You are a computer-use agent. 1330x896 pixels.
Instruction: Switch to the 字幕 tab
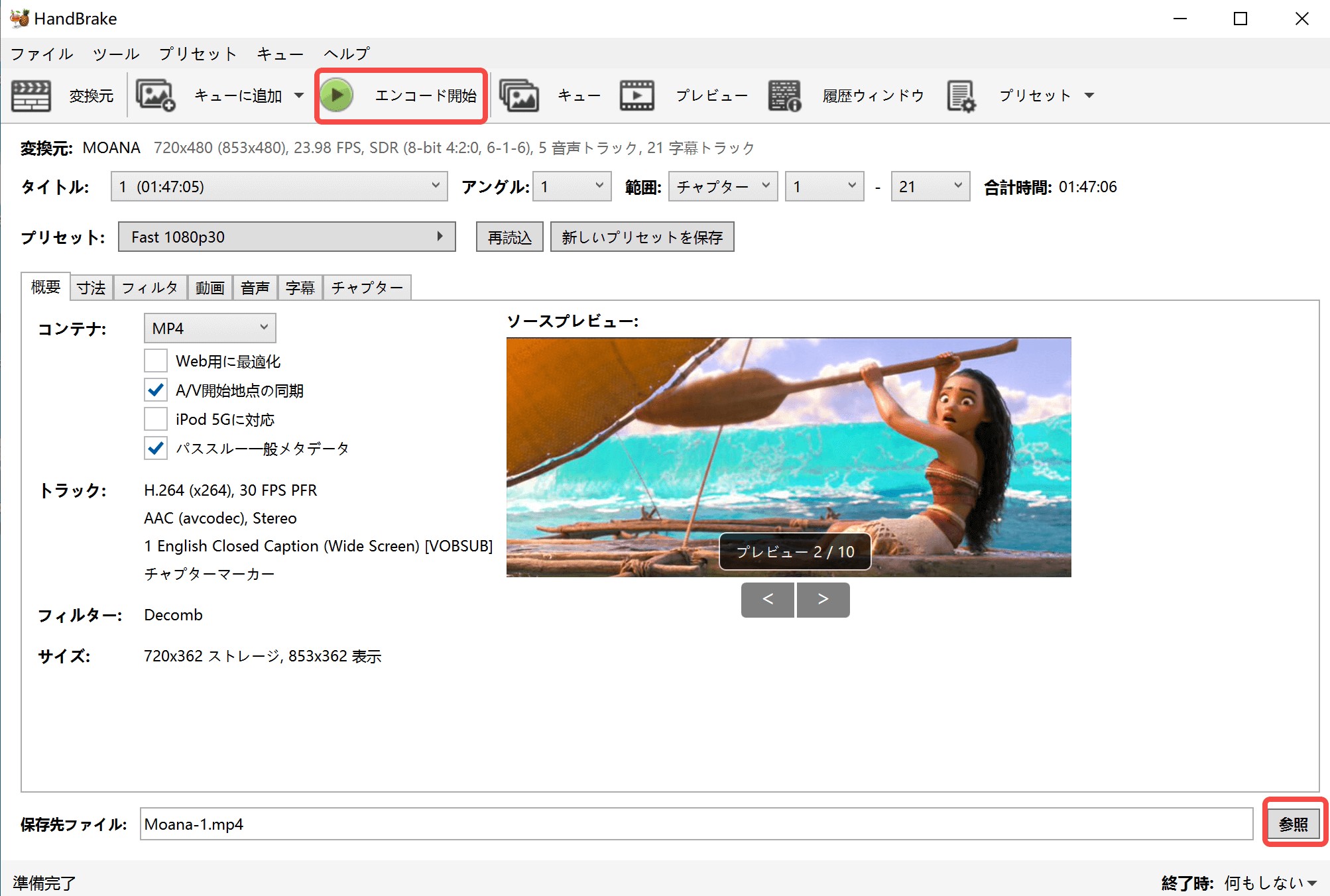(x=300, y=288)
